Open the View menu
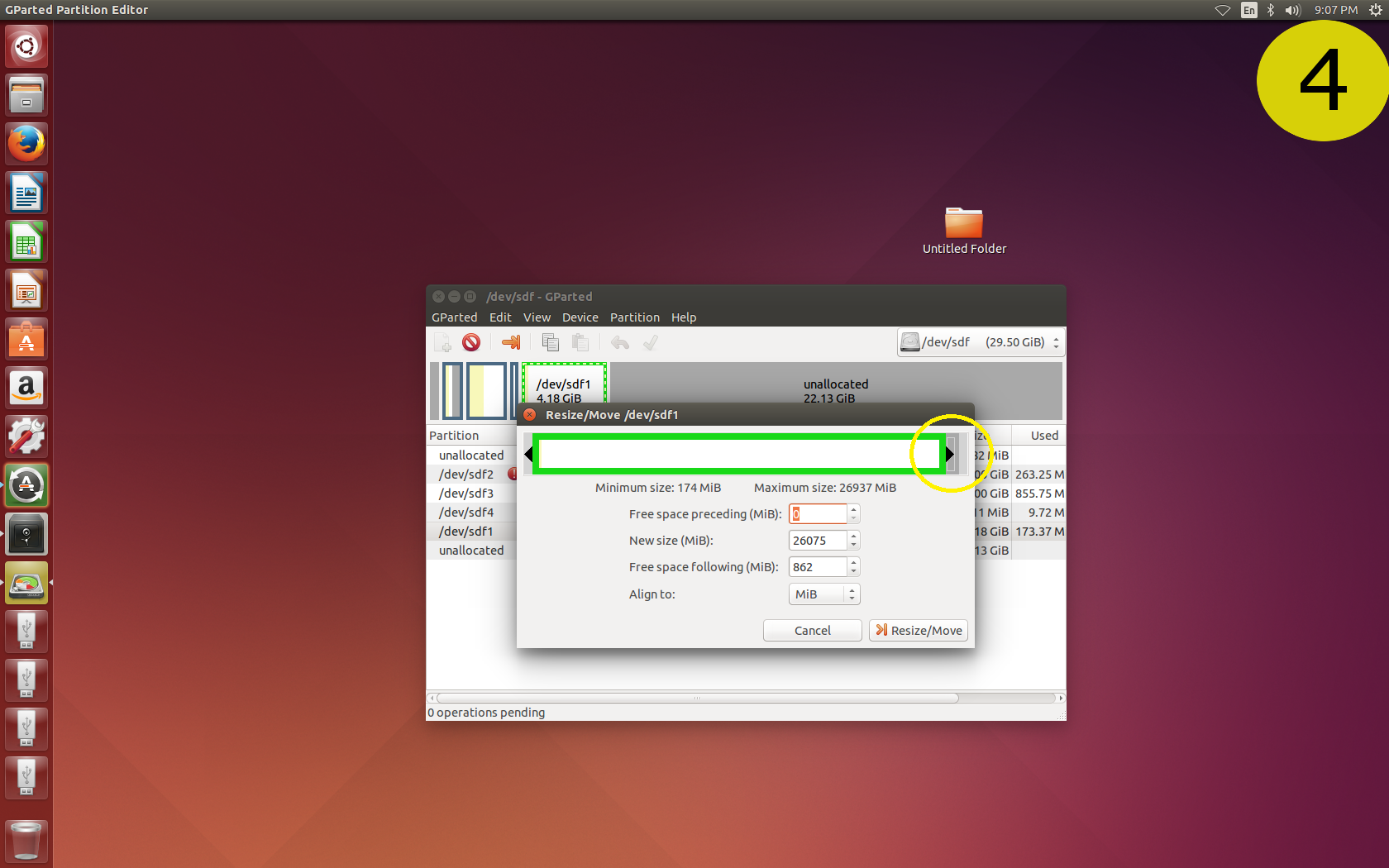This screenshot has width=1389, height=868. 537,317
